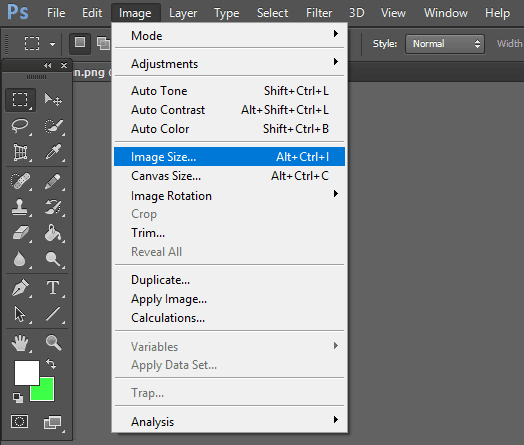Open the Edit menu

(92, 13)
